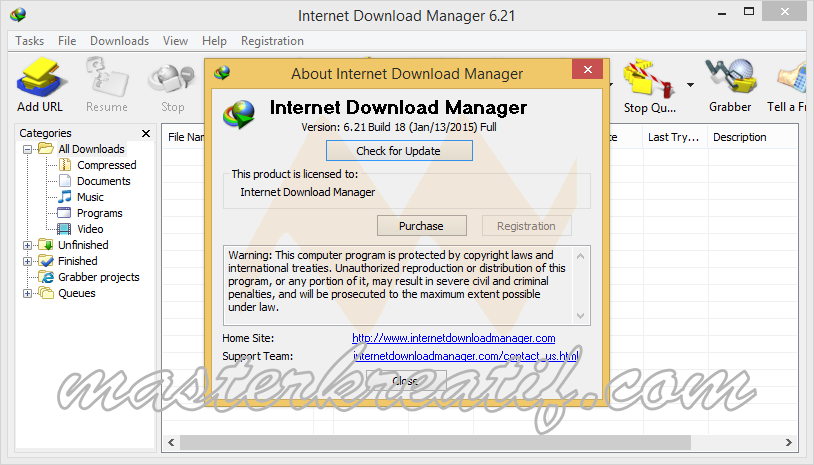Screen dimensions: 814x465
Task: Click the Purchase button
Action: (x=422, y=226)
